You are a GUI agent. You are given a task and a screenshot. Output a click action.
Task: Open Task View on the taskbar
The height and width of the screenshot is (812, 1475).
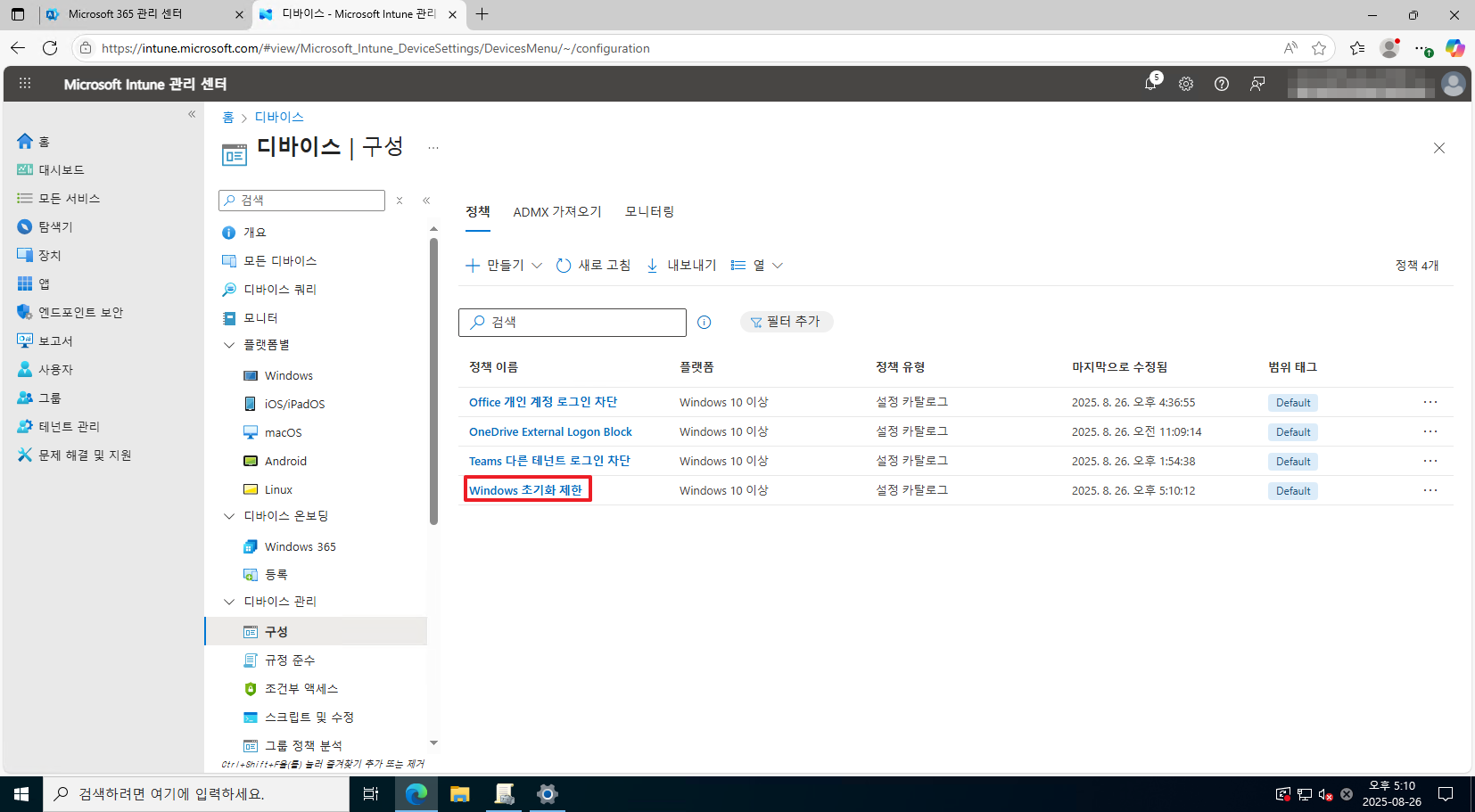coord(371,793)
